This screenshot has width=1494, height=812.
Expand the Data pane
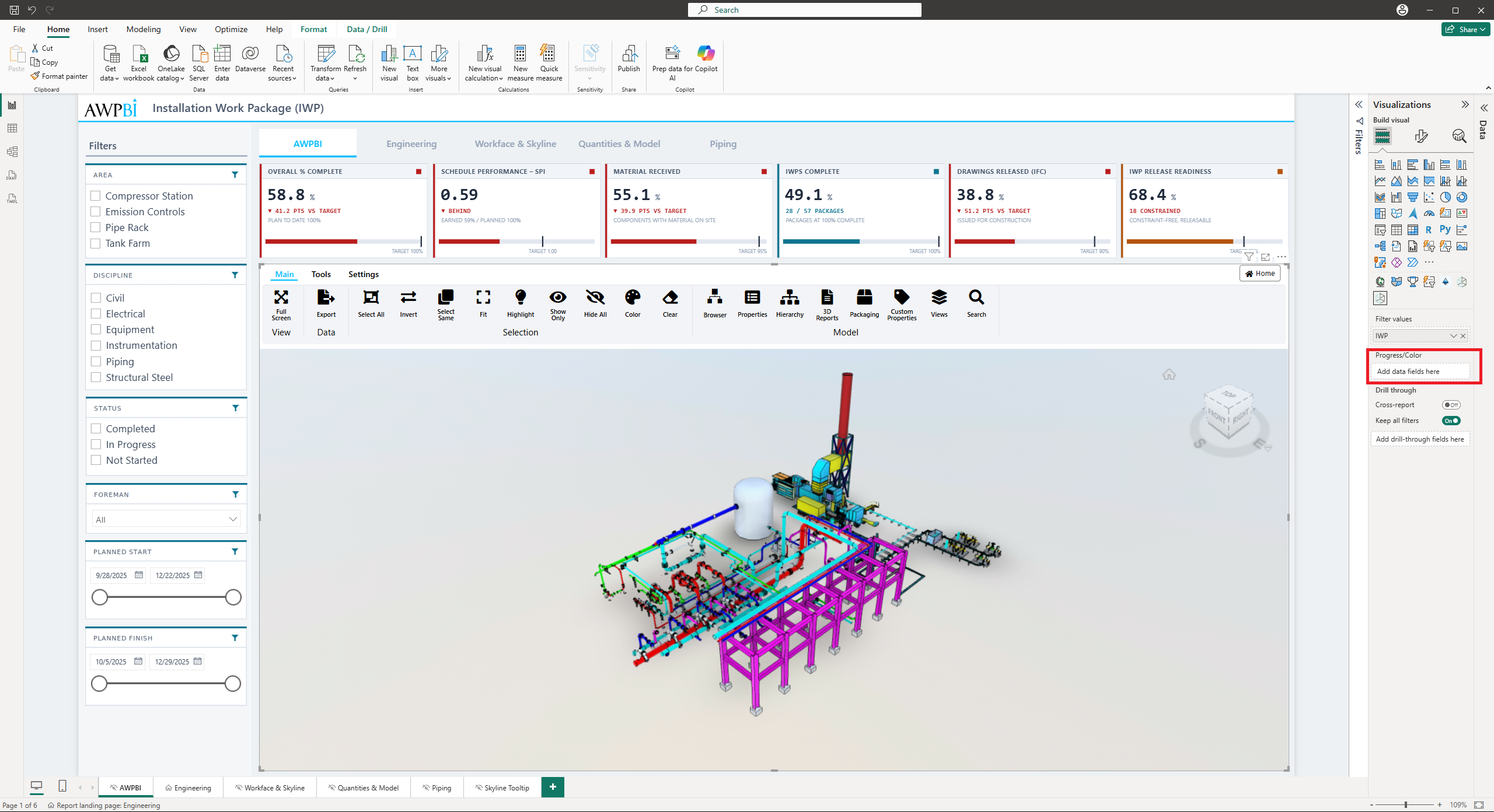1483,108
